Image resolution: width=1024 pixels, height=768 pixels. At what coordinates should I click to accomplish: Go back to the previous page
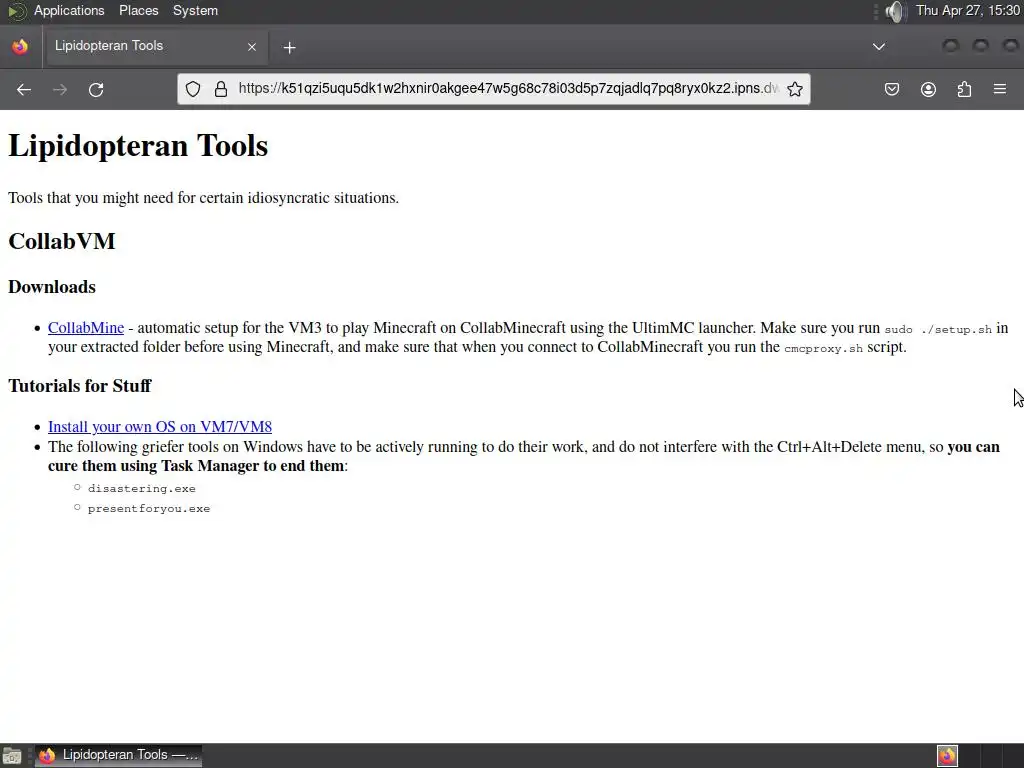[x=24, y=89]
